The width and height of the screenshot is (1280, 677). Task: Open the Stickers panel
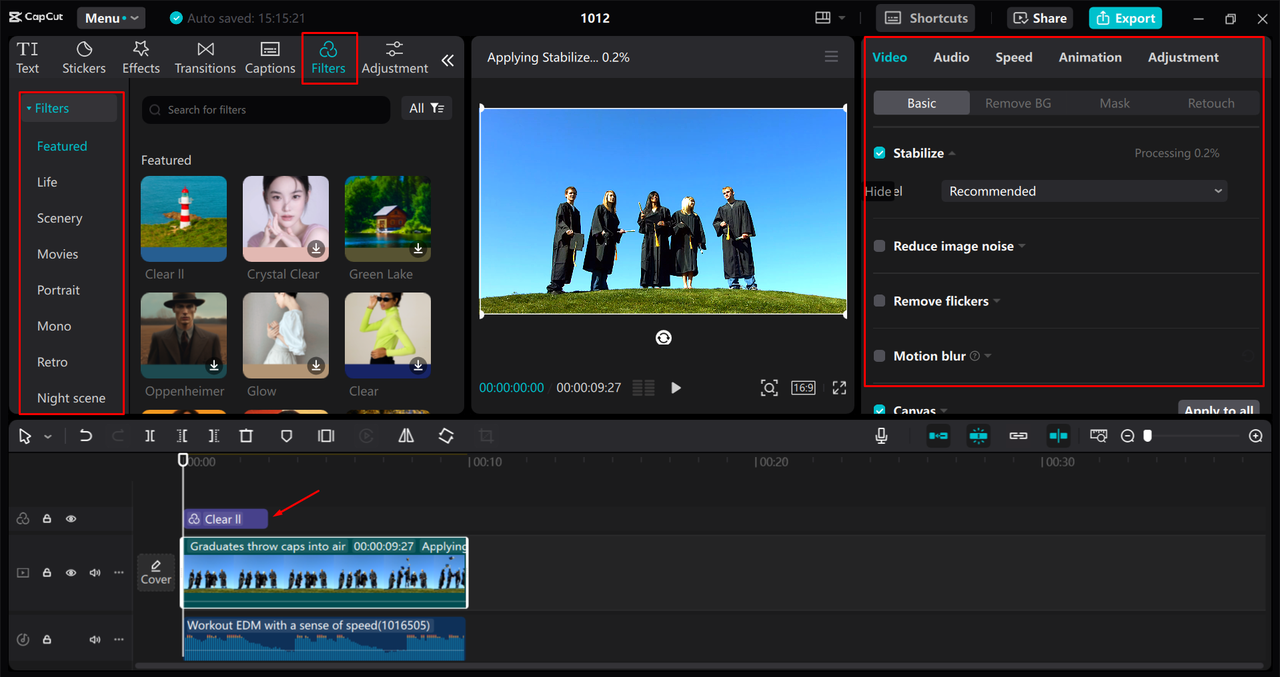pyautogui.click(x=84, y=58)
